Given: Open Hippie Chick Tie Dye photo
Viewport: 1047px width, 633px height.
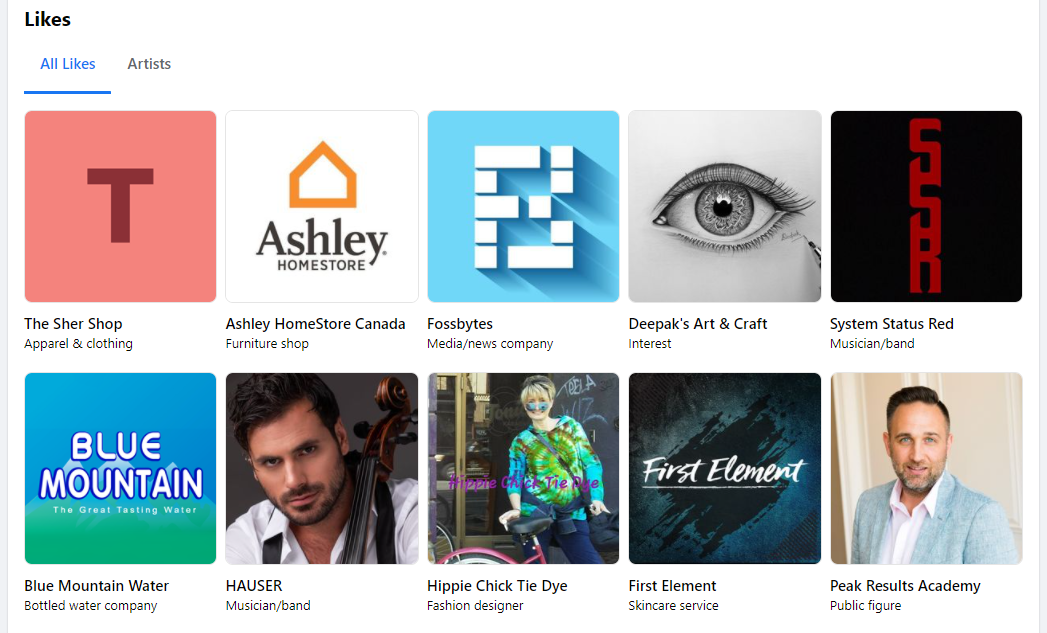Looking at the screenshot, I should (x=524, y=468).
